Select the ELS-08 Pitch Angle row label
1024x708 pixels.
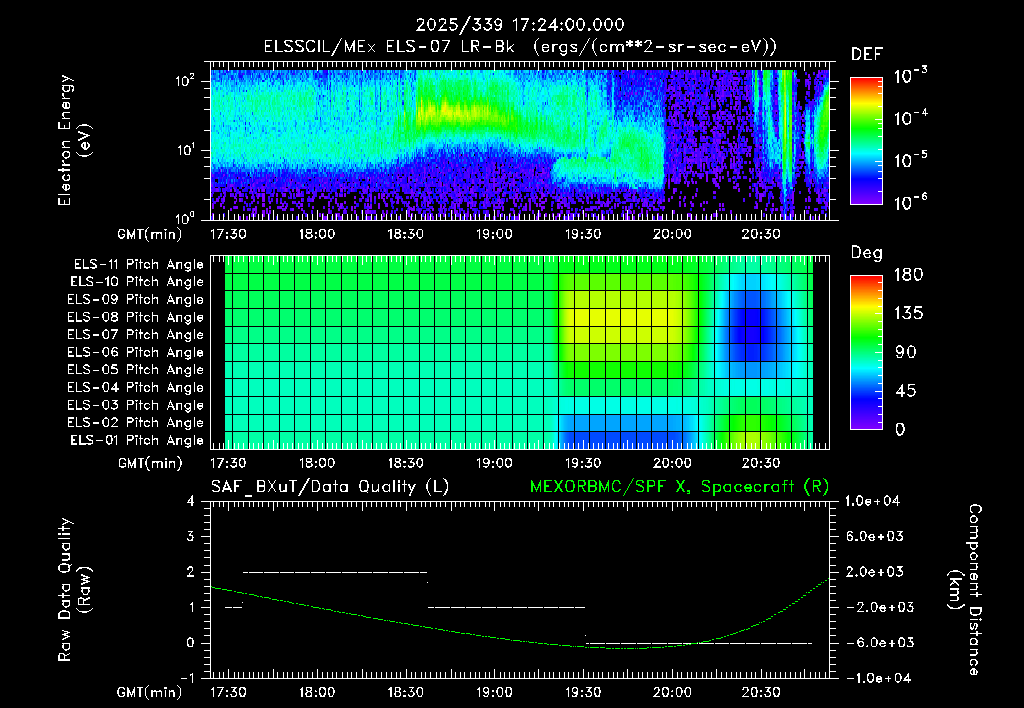click(135, 317)
